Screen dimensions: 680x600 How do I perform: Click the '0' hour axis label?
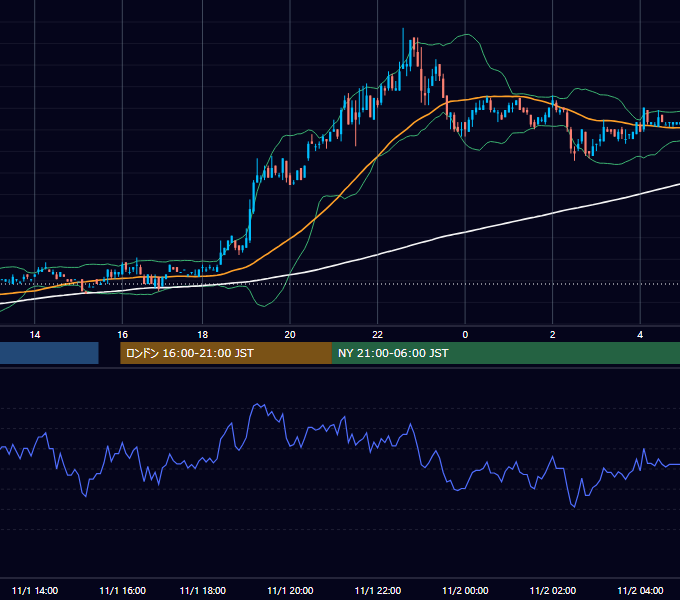[x=465, y=335]
